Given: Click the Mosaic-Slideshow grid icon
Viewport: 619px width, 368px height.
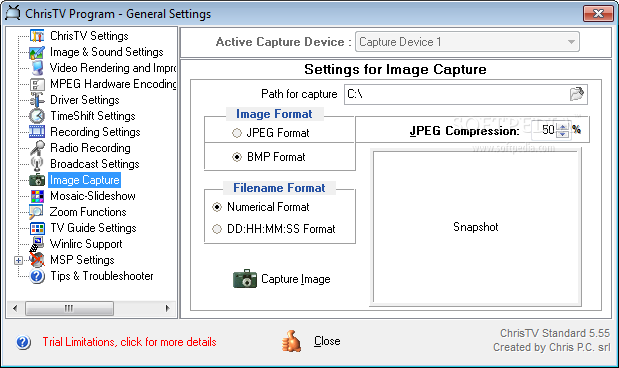Looking at the screenshot, I should [x=37, y=196].
